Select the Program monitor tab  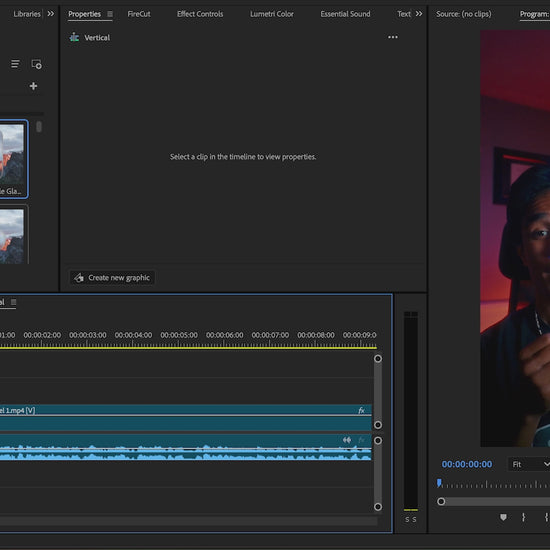[535, 14]
